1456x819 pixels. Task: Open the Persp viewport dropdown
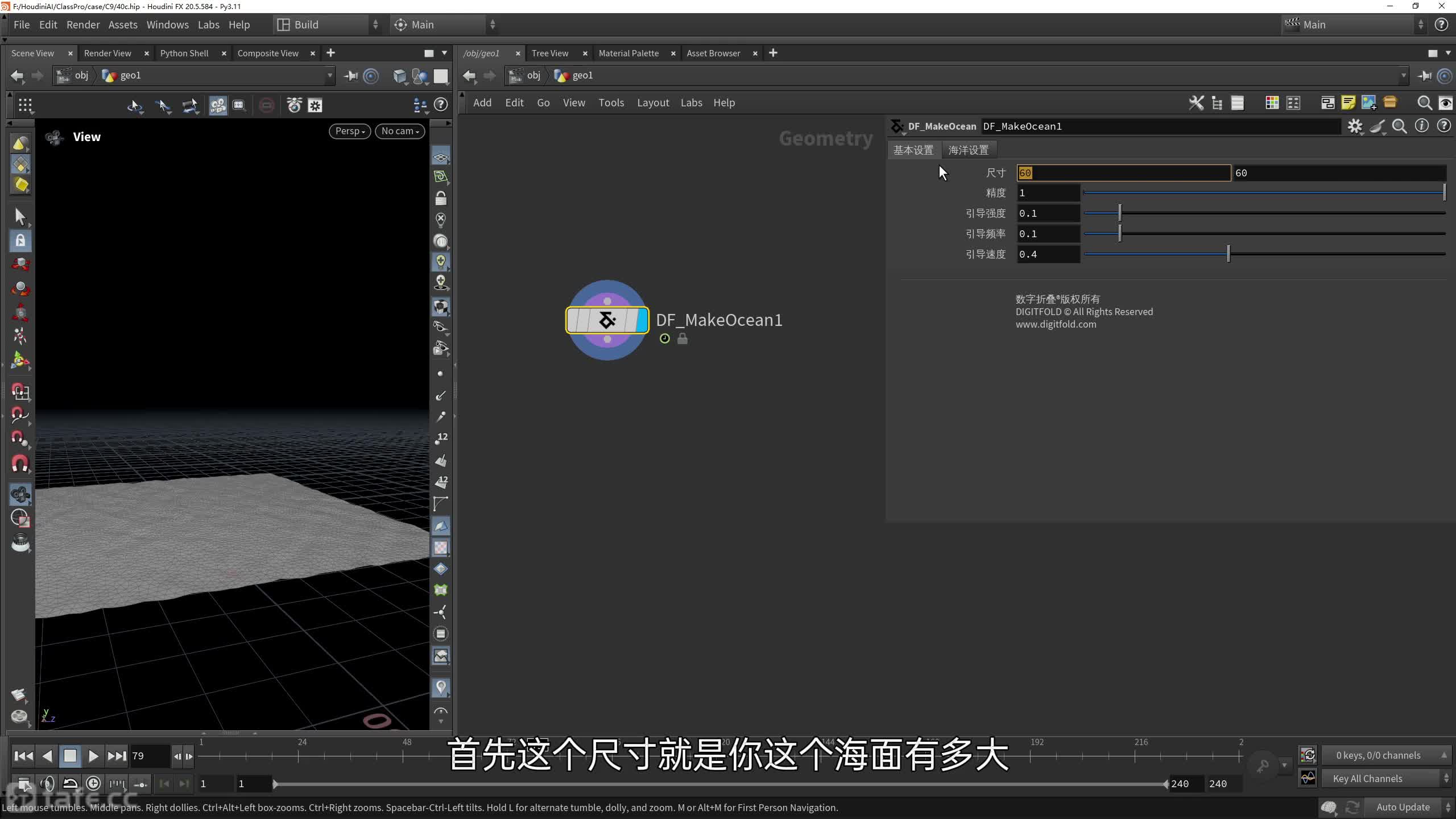349,131
